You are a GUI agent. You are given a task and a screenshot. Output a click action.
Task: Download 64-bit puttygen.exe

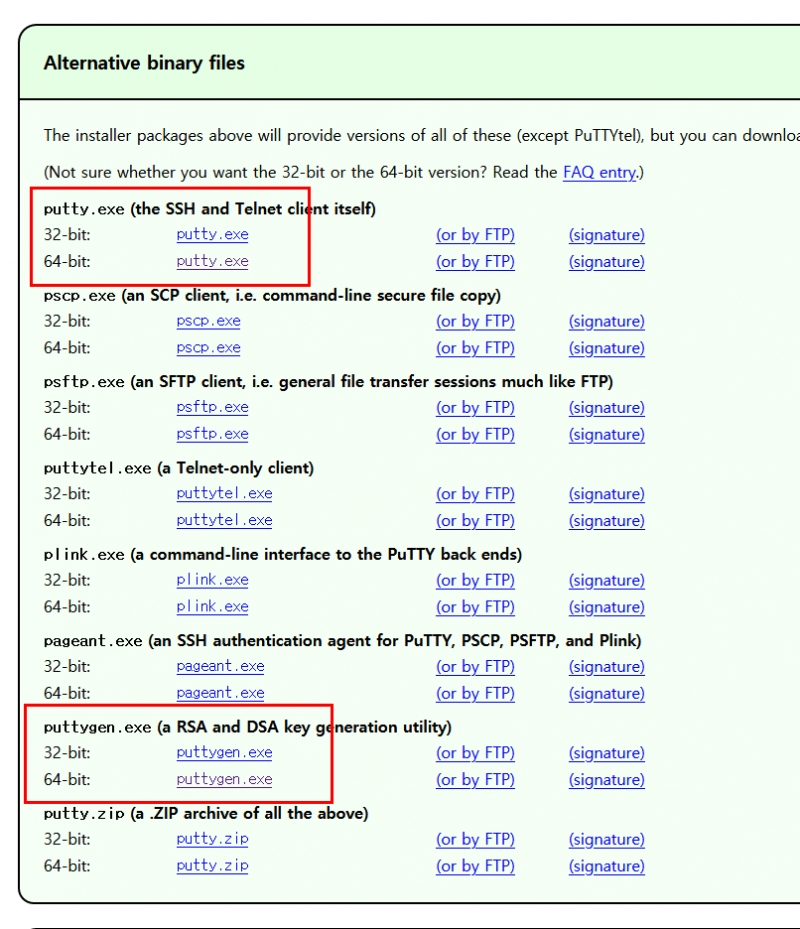click(x=224, y=780)
